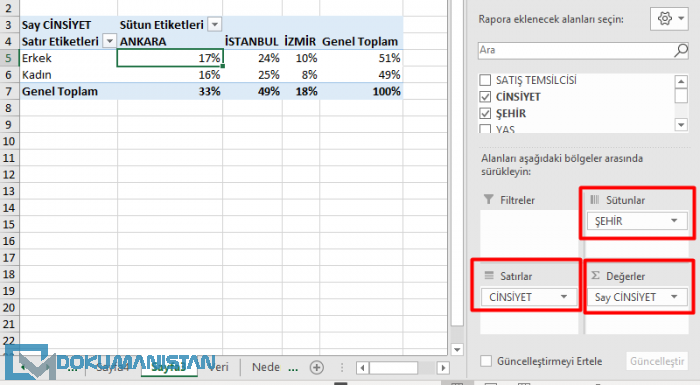
Task: Select the Genel Toplam column header cell
Action: pos(361,42)
